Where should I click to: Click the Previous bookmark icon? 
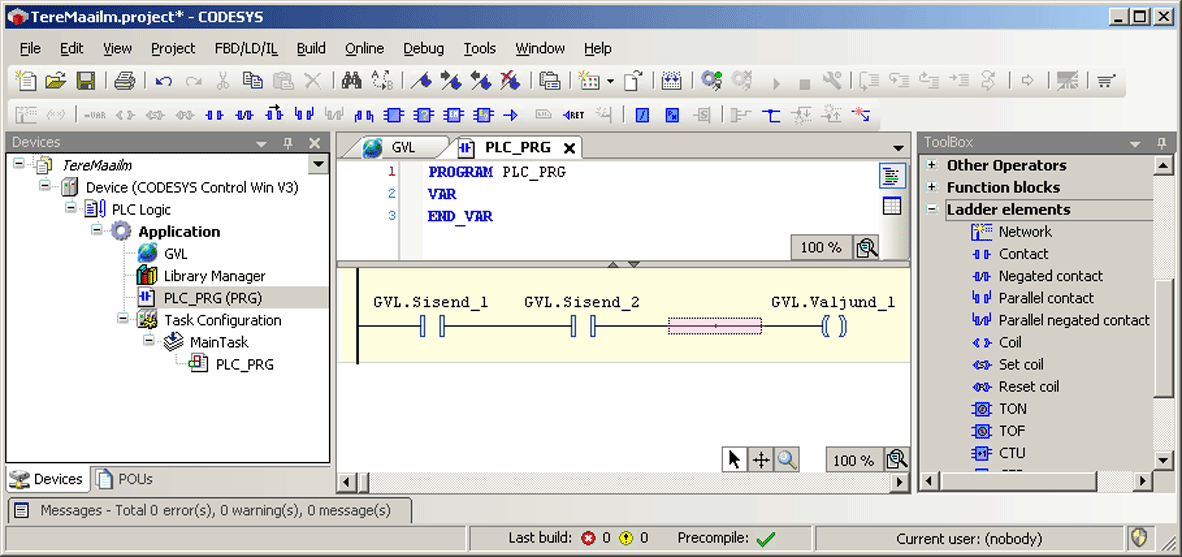[480, 80]
